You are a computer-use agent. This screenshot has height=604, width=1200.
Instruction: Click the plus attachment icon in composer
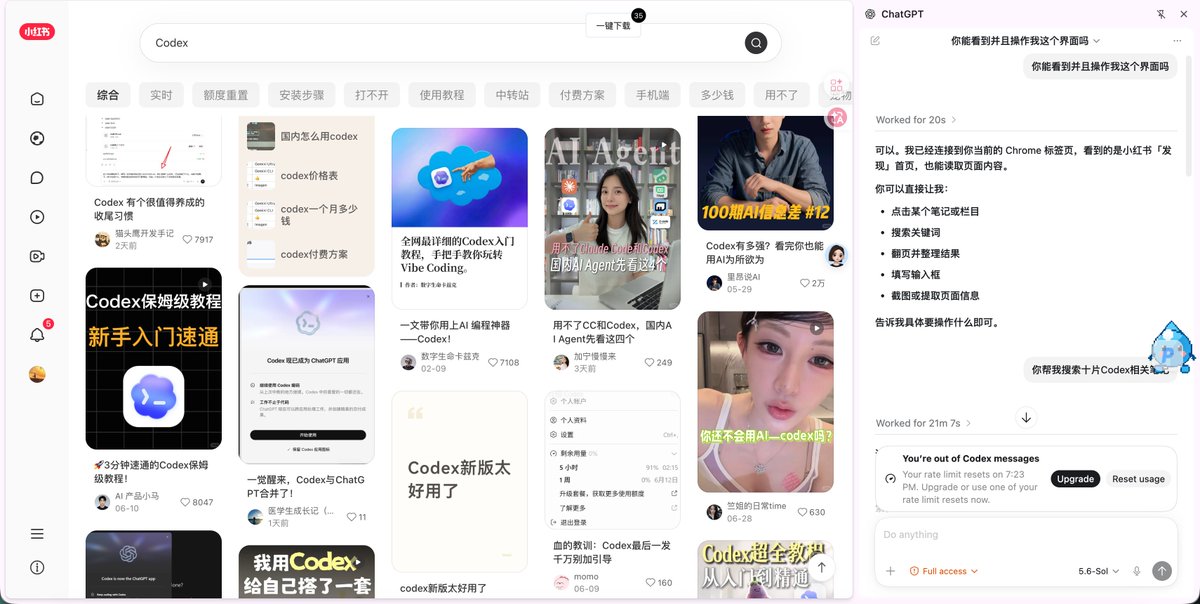click(890, 571)
